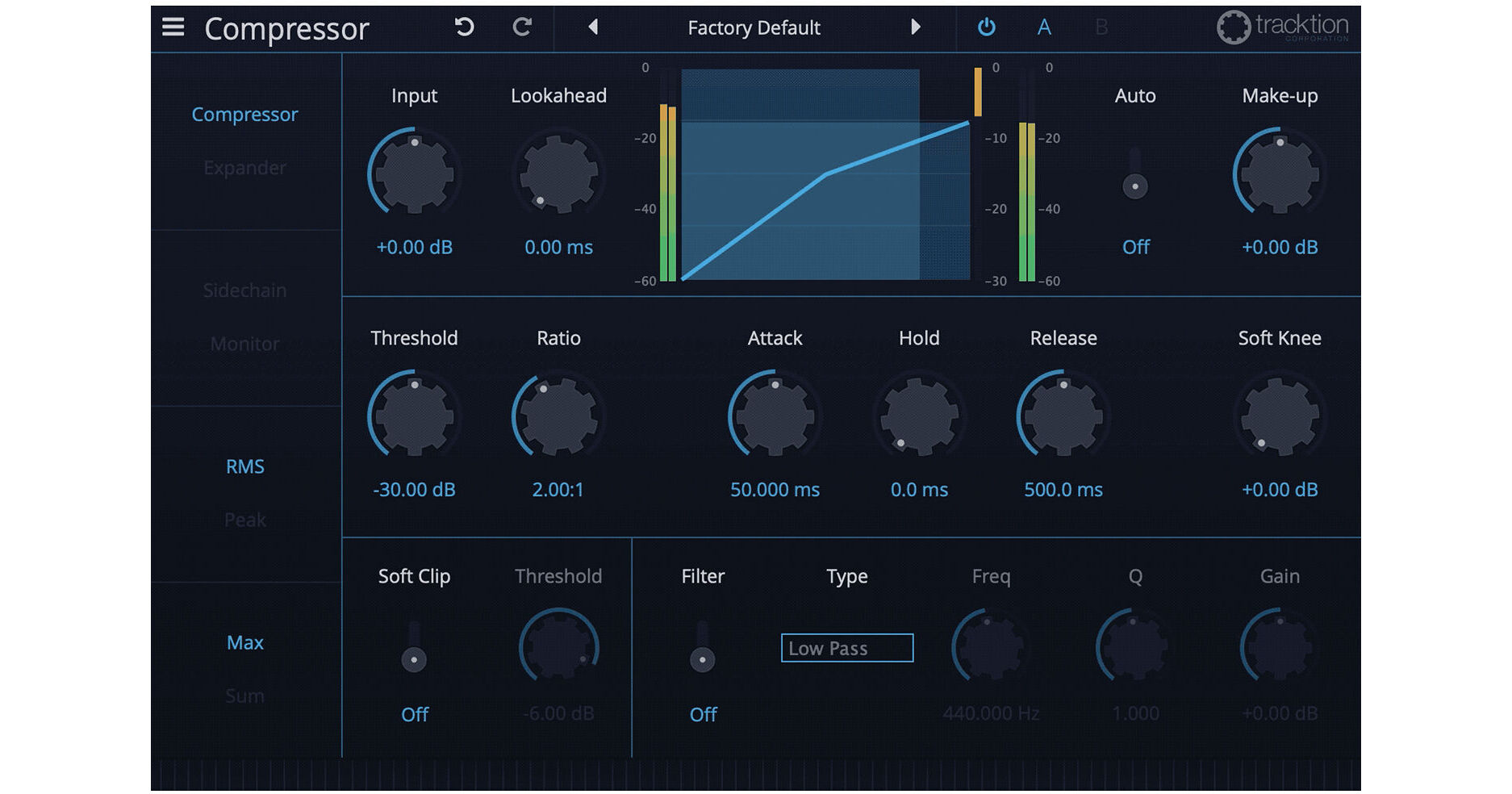Viewport: 1512px width, 794px height.
Task: Open the Factory Default preset selector
Action: point(754,27)
